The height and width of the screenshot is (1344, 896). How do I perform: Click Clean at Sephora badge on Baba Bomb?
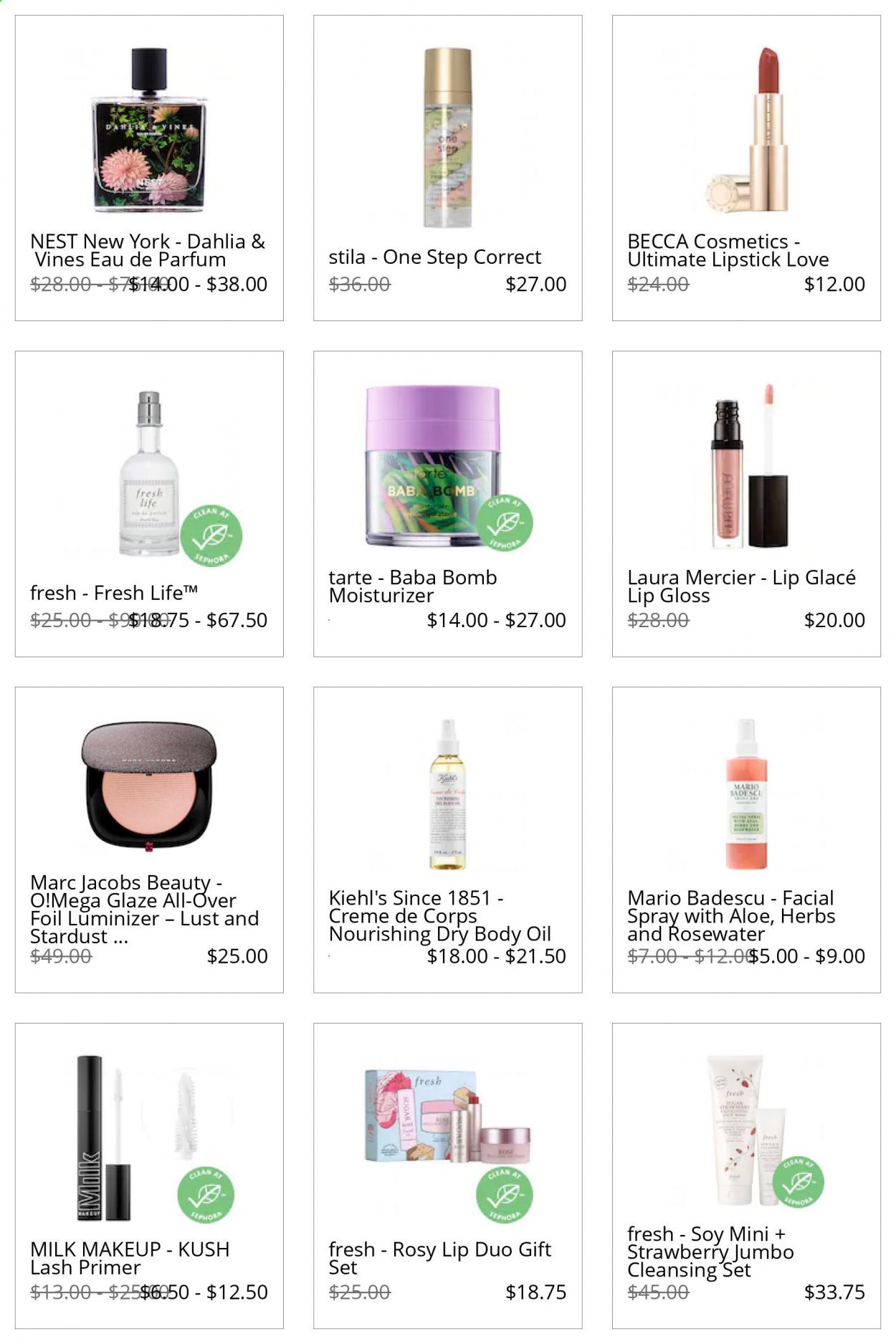click(x=504, y=523)
